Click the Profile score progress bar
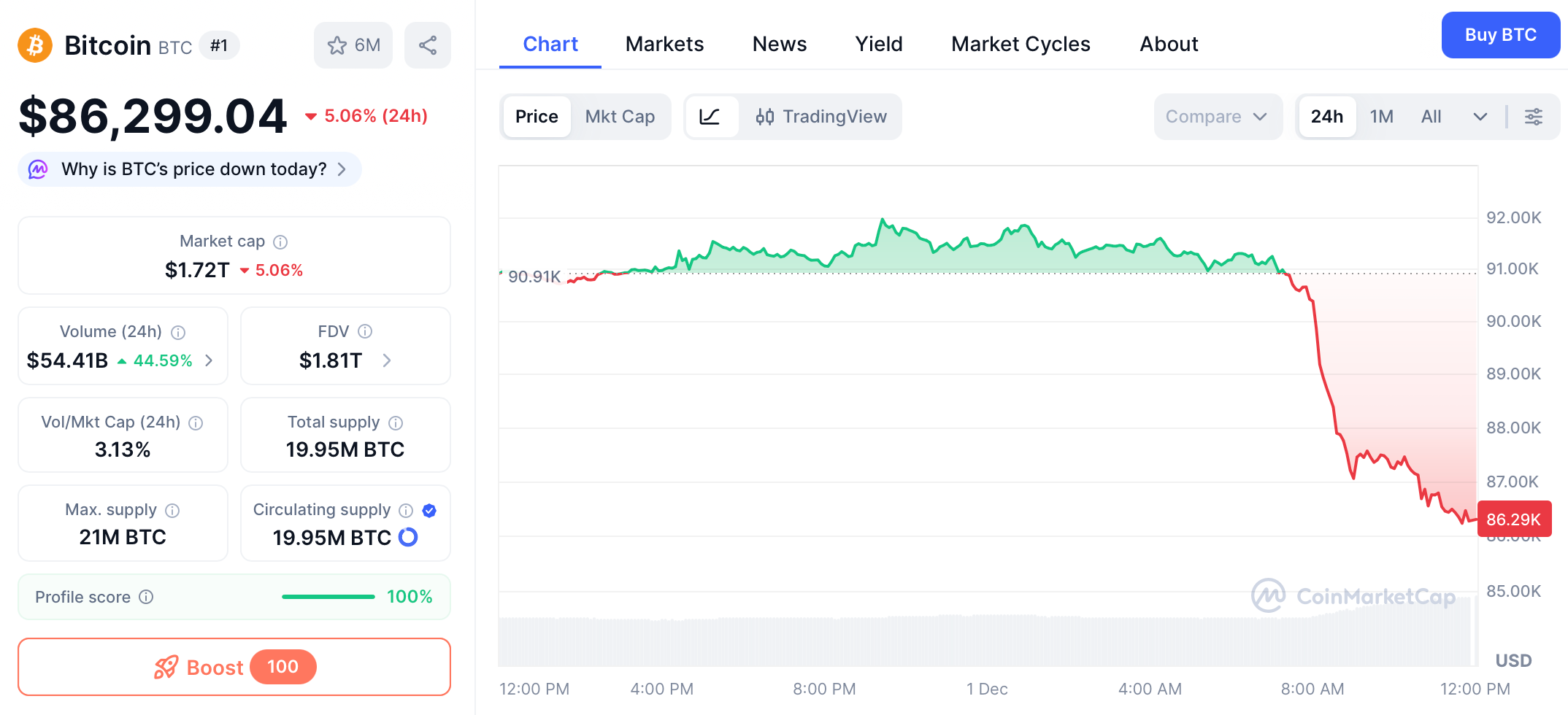 (328, 596)
